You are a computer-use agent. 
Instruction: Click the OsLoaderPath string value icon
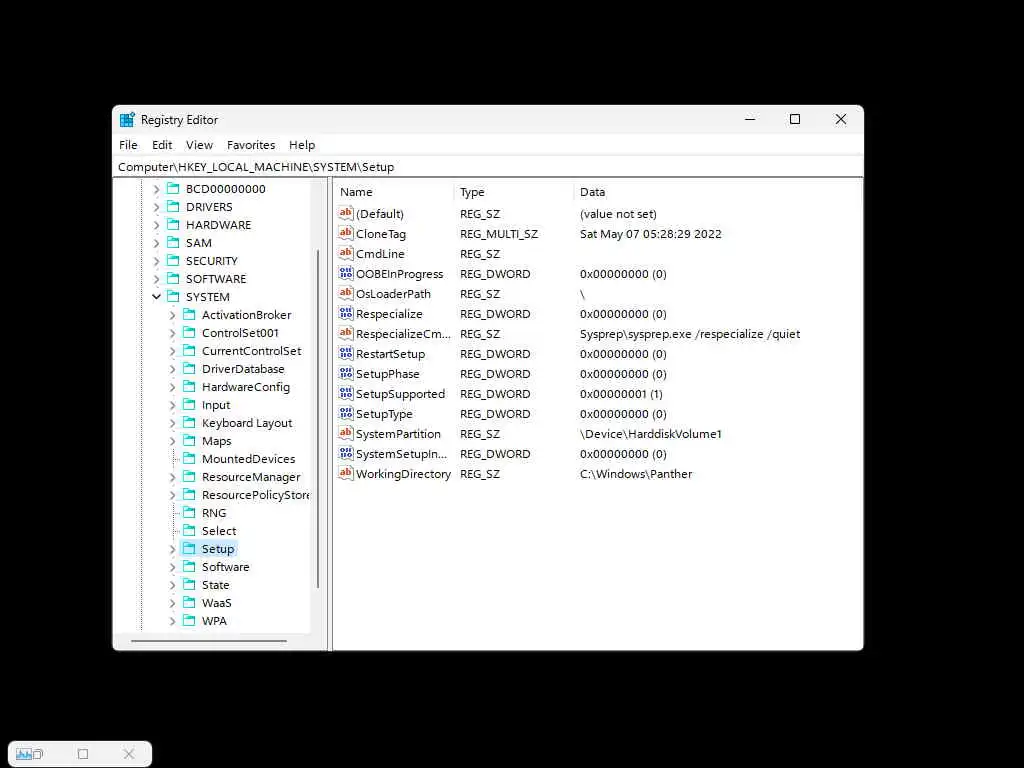(x=345, y=293)
